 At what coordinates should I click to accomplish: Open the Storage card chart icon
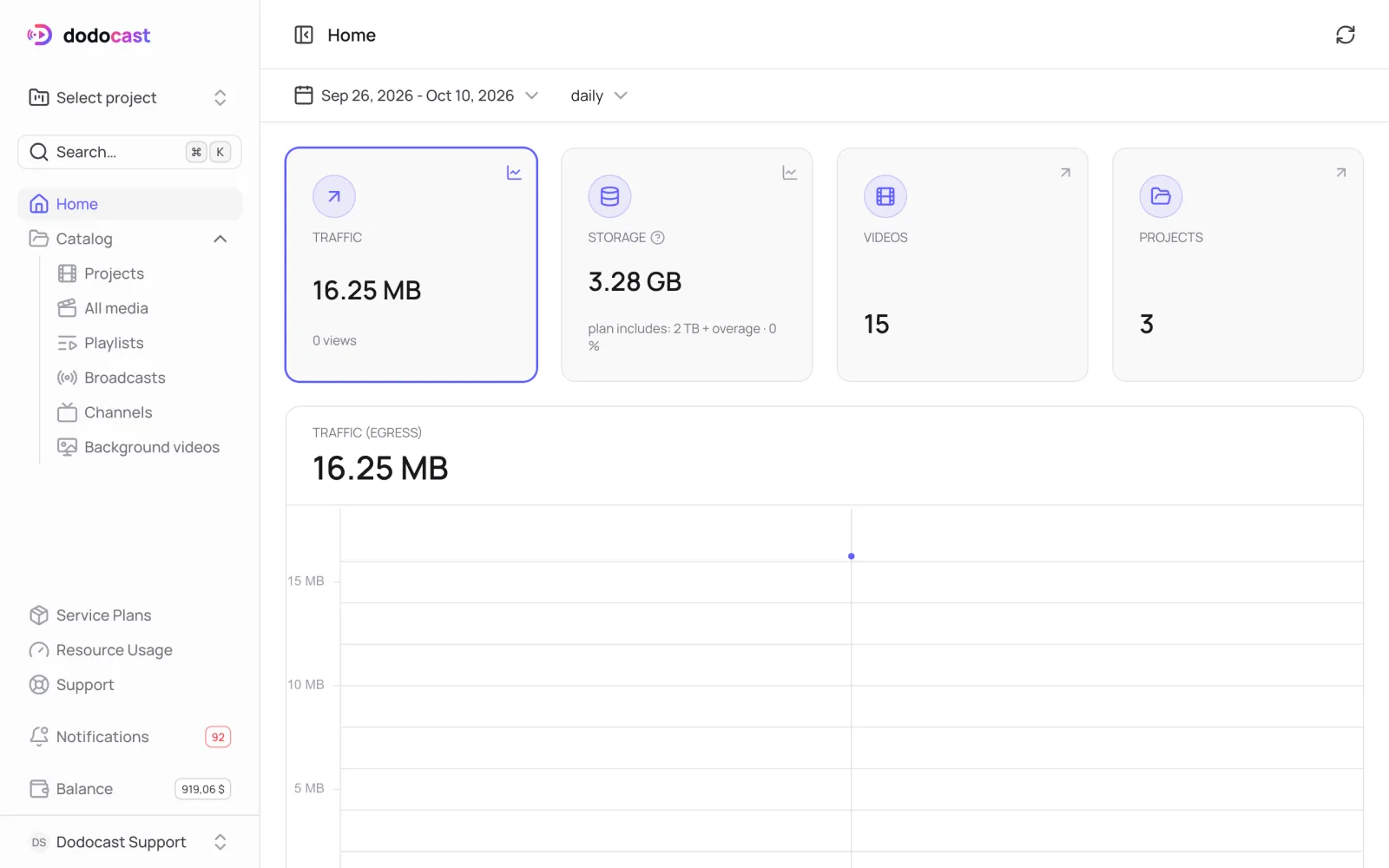click(x=789, y=173)
